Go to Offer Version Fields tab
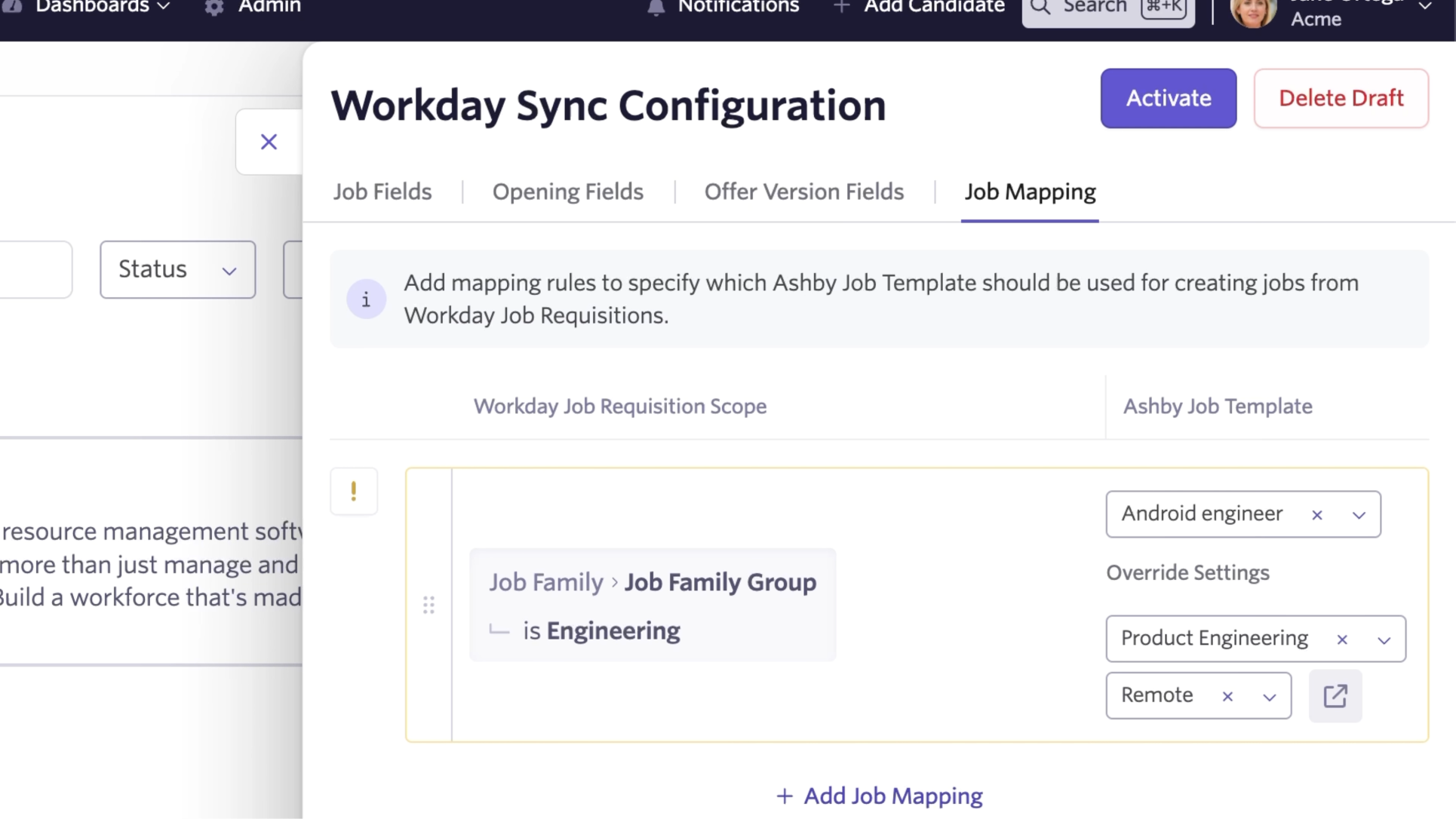 pyautogui.click(x=803, y=192)
